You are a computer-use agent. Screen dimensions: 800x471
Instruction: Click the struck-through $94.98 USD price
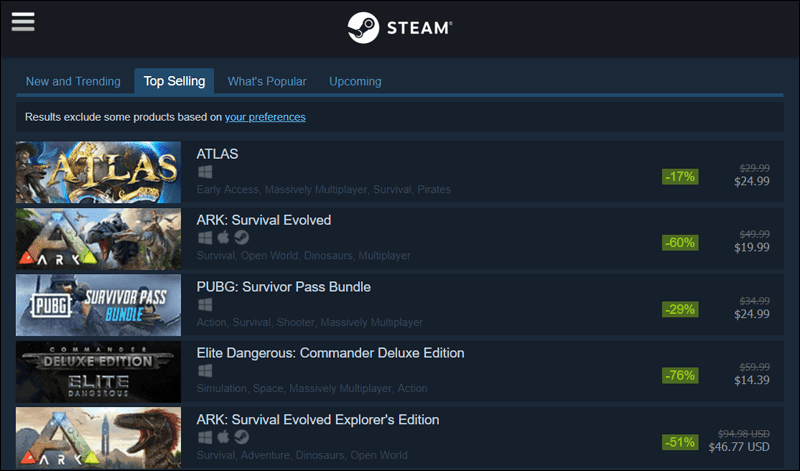[x=744, y=434]
